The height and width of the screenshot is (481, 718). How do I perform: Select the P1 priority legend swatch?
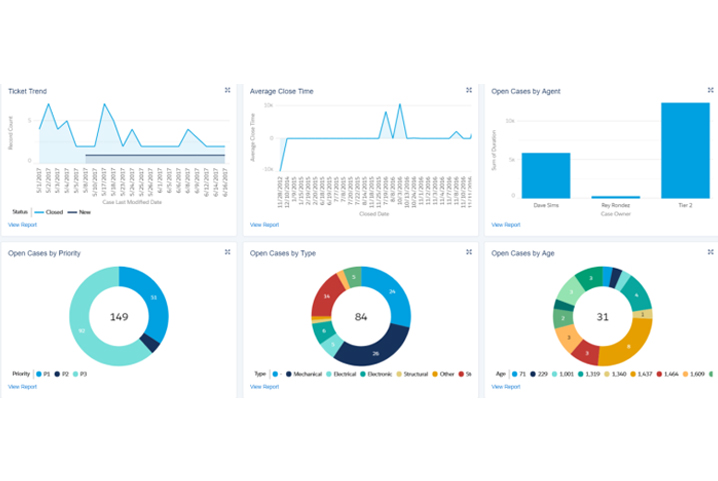point(39,374)
